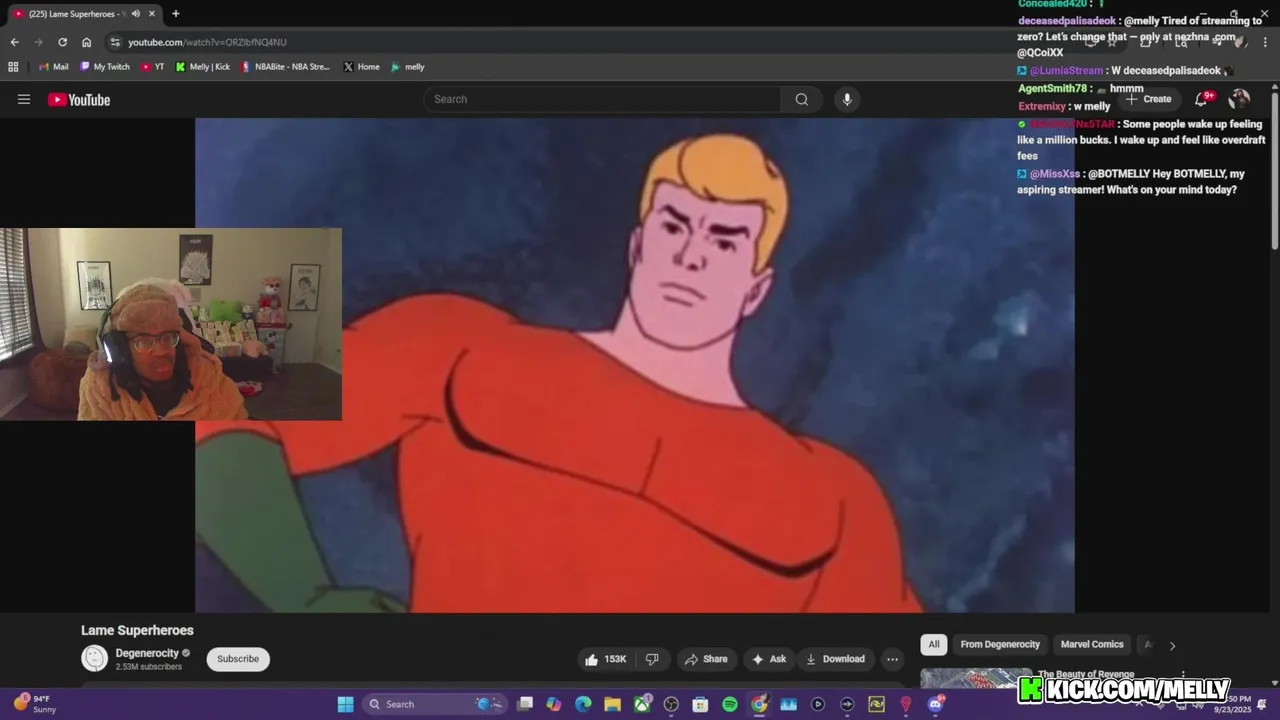Open the account avatar menu

tap(1239, 98)
